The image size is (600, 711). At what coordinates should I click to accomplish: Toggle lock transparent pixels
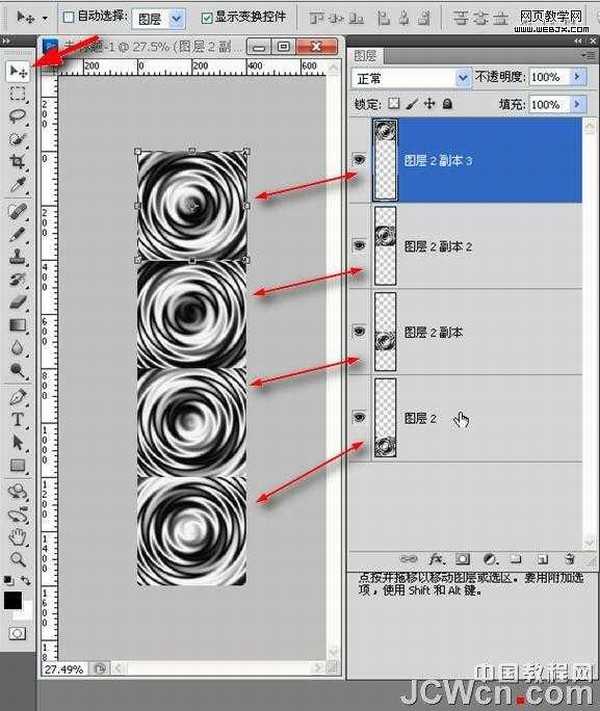394,104
